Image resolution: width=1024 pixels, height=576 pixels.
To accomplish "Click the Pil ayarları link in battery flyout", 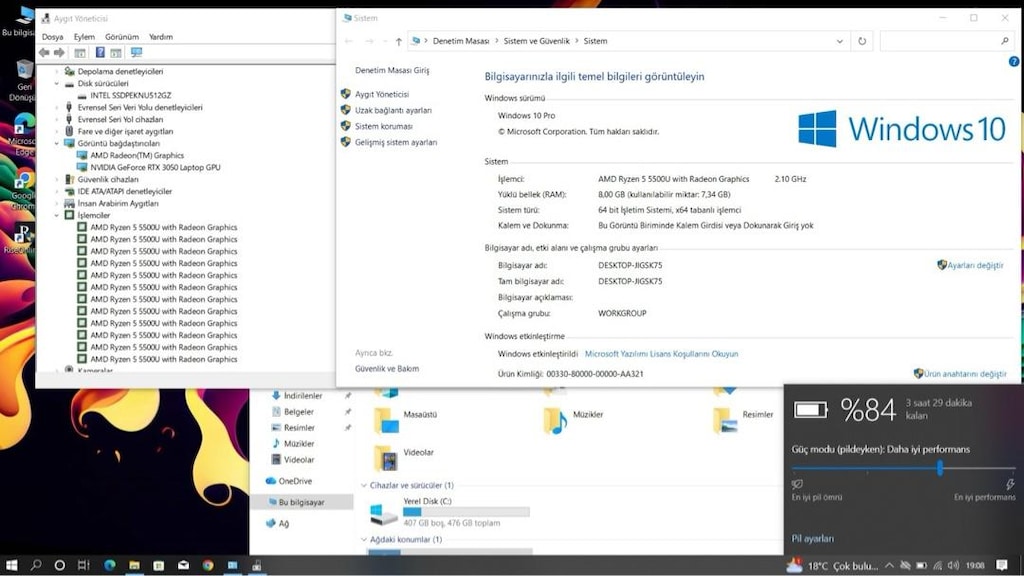I will tap(812, 539).
